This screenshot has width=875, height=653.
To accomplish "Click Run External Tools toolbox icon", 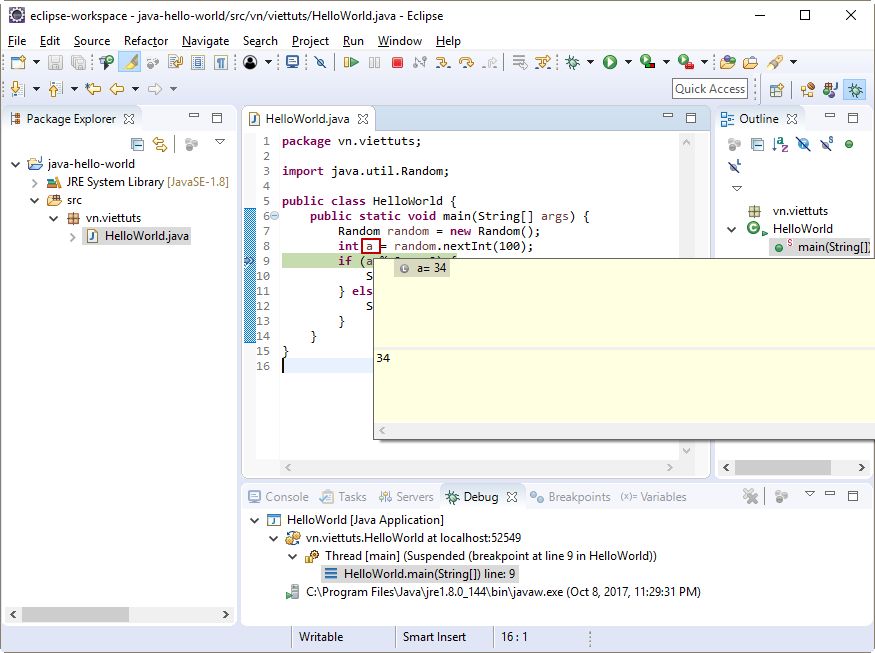I will [x=685, y=62].
